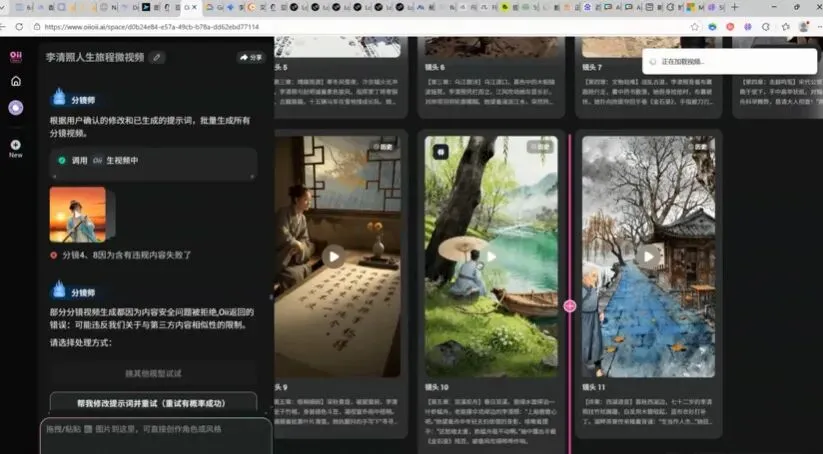Choose 换其他模型试试 option
Screen dimensions: 823x454
coord(153,373)
